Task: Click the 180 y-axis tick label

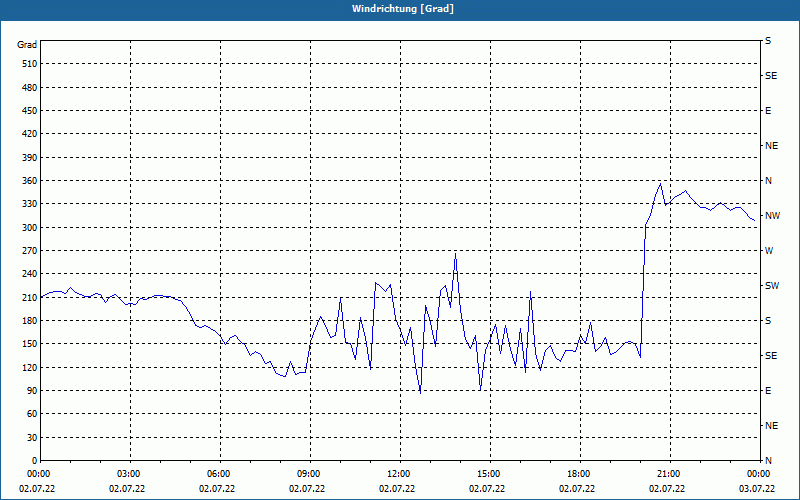Action: pyautogui.click(x=29, y=321)
